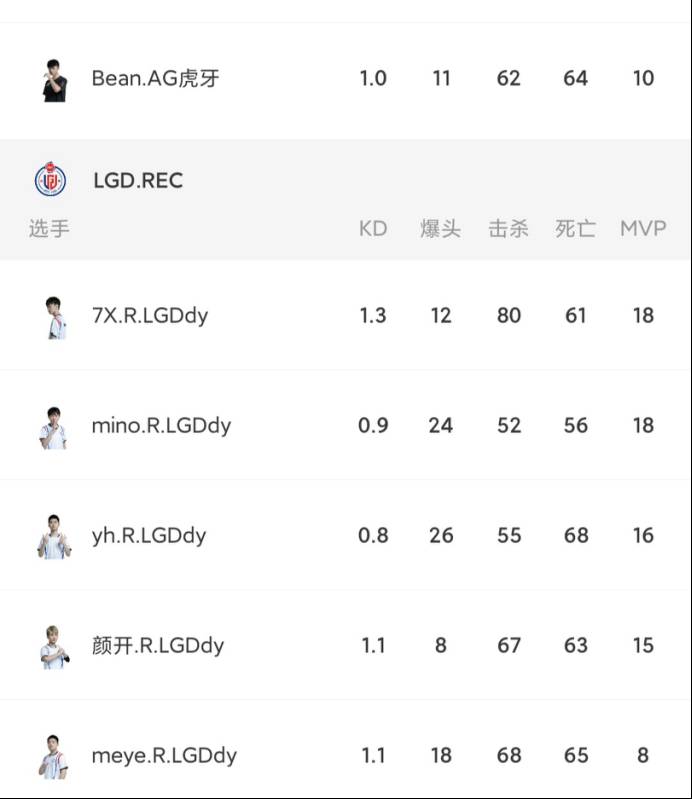
Task: Open the LGD.REC team name link
Action: tap(138, 180)
